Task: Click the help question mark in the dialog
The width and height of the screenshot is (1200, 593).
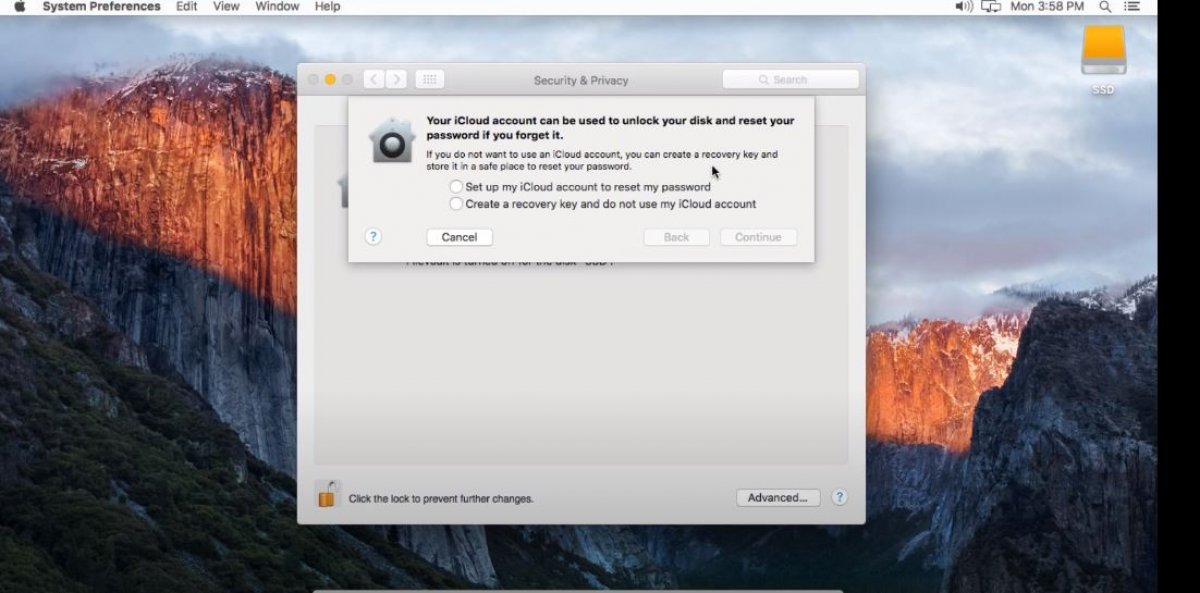Action: (x=373, y=236)
